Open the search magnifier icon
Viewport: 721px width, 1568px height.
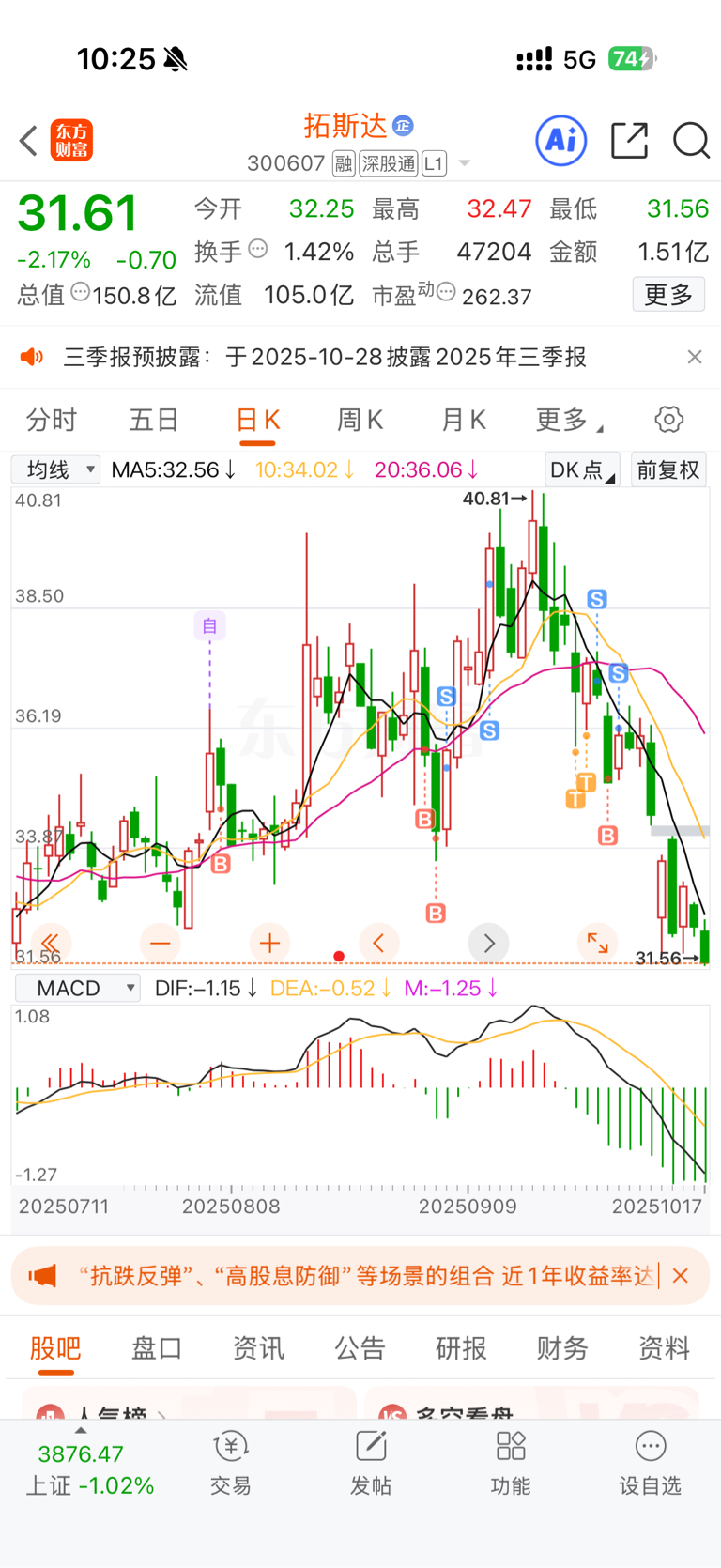(691, 141)
